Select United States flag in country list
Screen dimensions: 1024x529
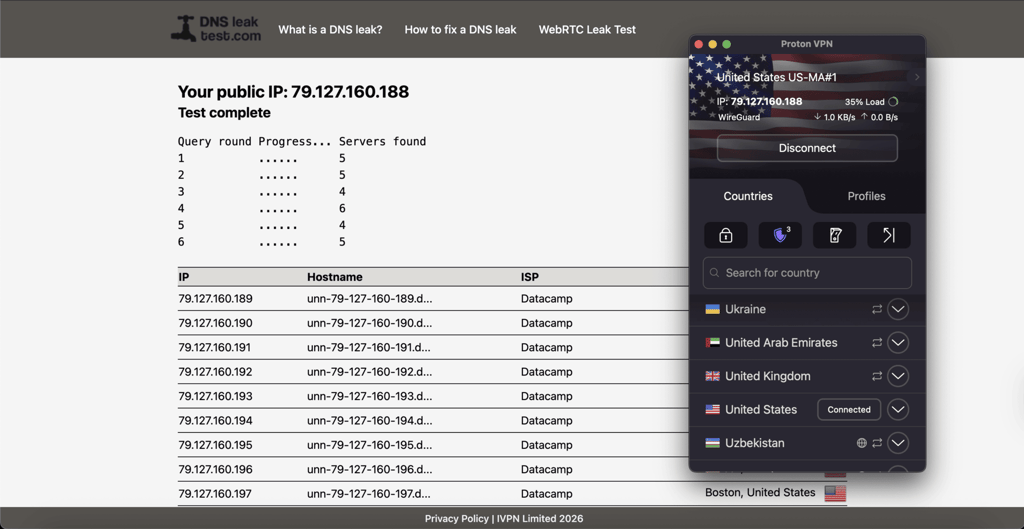coord(712,409)
